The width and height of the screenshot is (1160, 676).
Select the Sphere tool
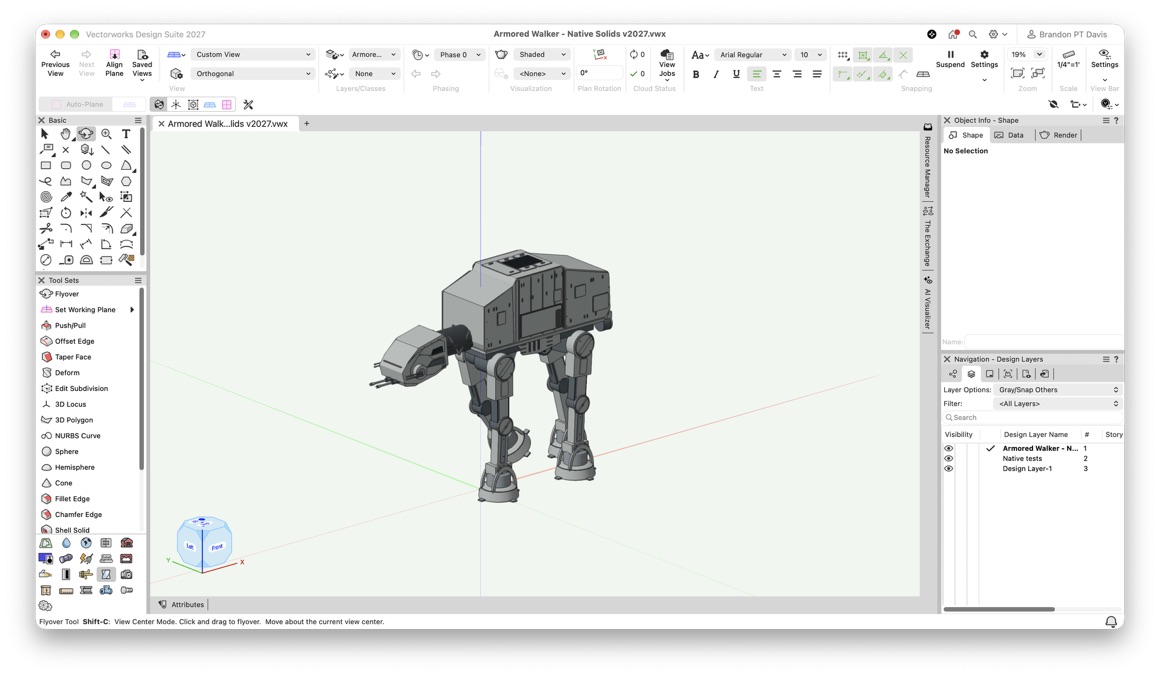(66, 451)
